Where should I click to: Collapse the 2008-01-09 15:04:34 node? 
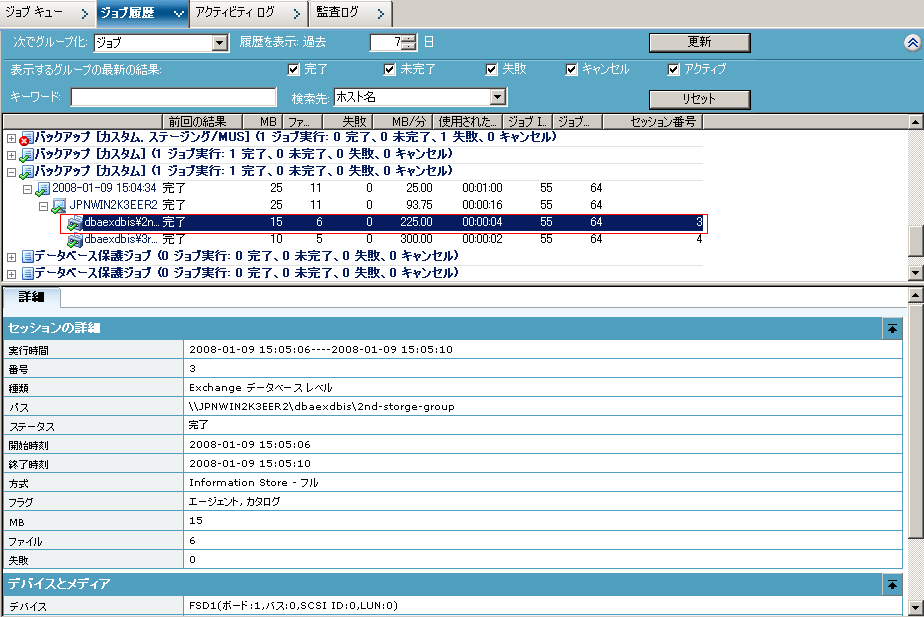27,190
